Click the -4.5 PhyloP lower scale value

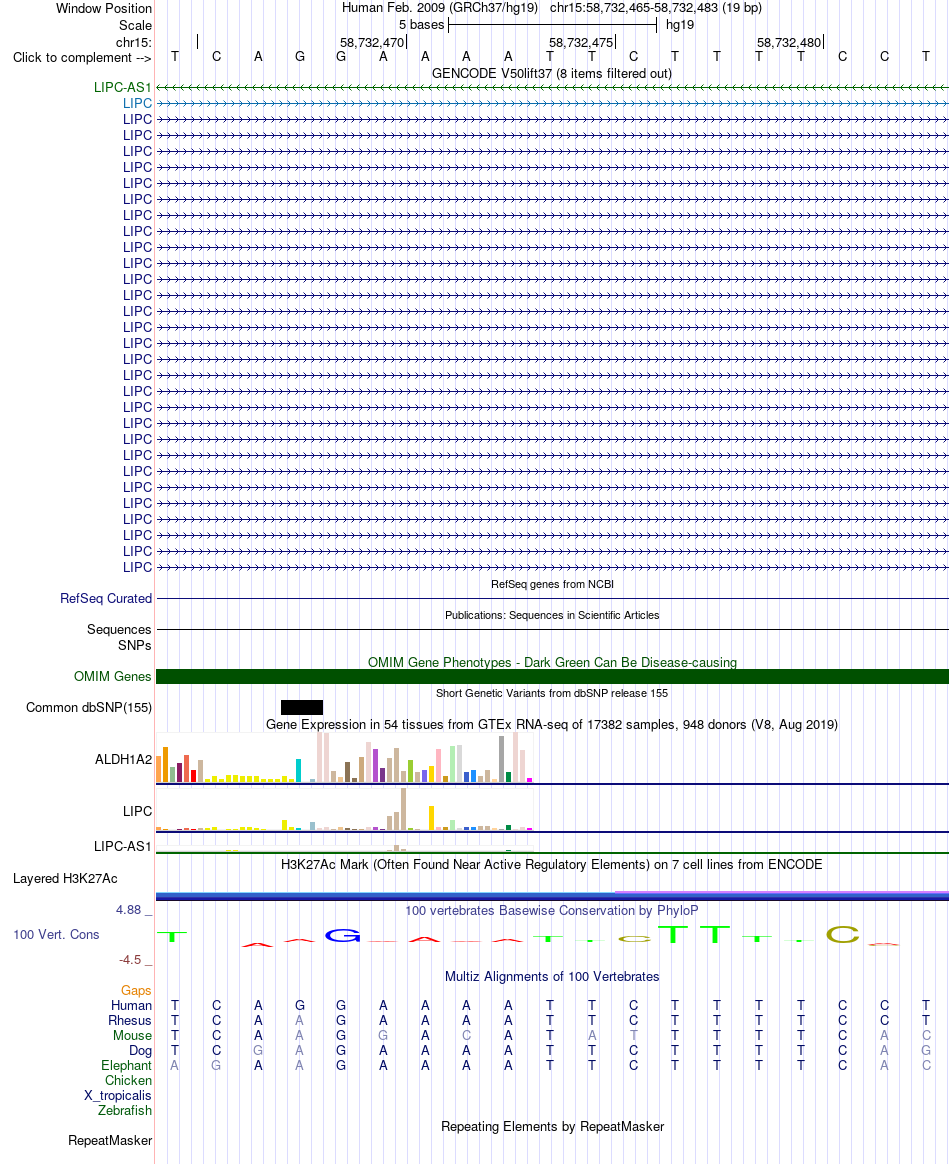[x=130, y=960]
